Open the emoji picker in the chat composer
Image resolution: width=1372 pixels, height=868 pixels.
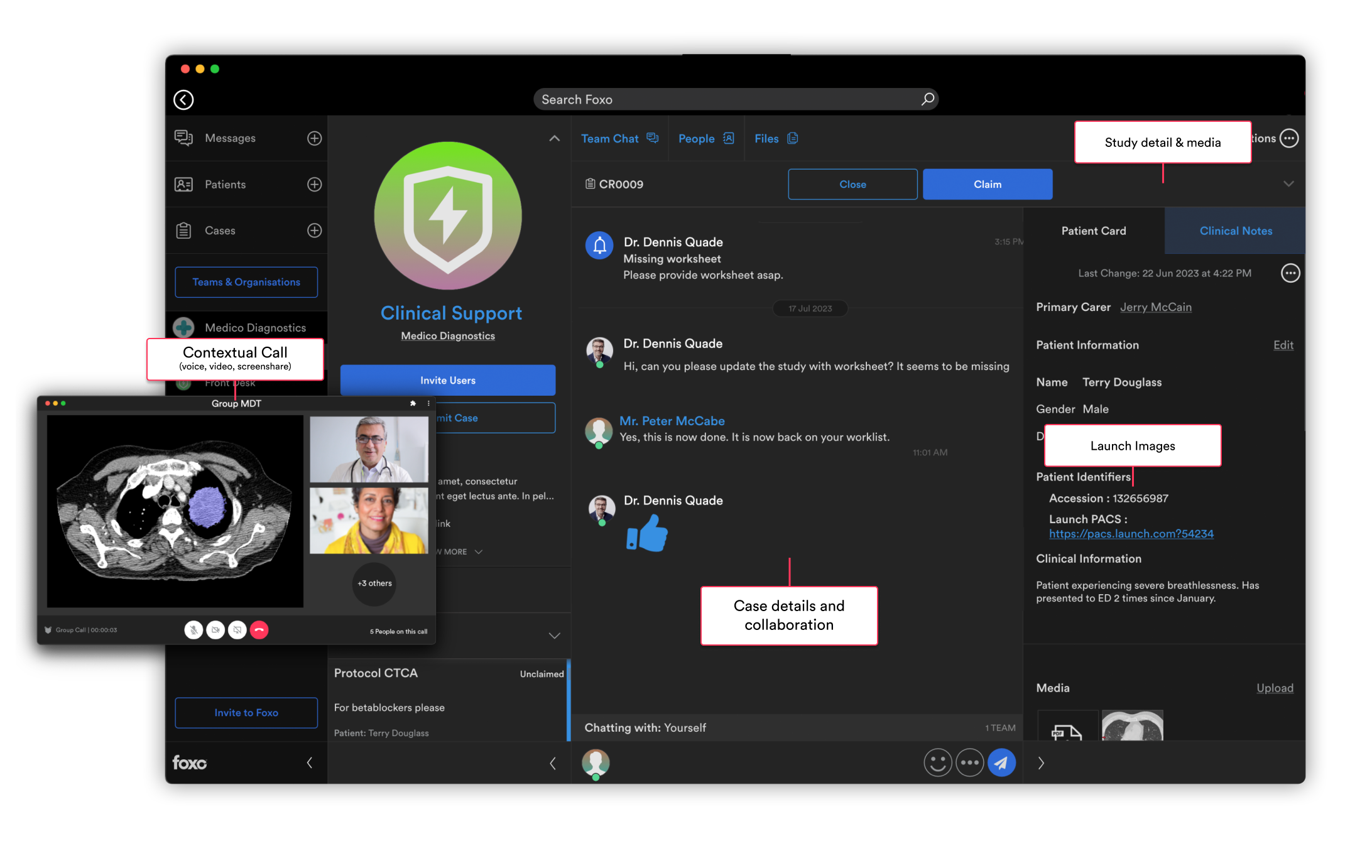click(x=939, y=762)
